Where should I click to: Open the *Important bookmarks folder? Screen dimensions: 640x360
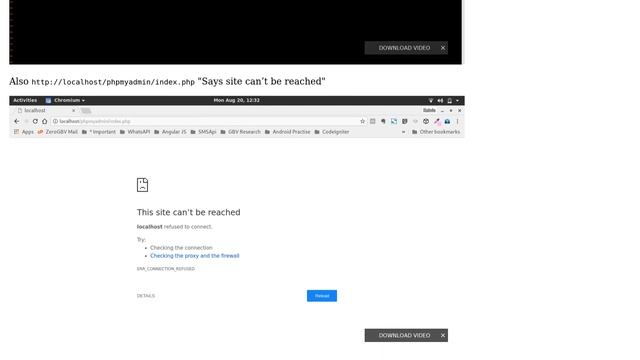pos(99,132)
